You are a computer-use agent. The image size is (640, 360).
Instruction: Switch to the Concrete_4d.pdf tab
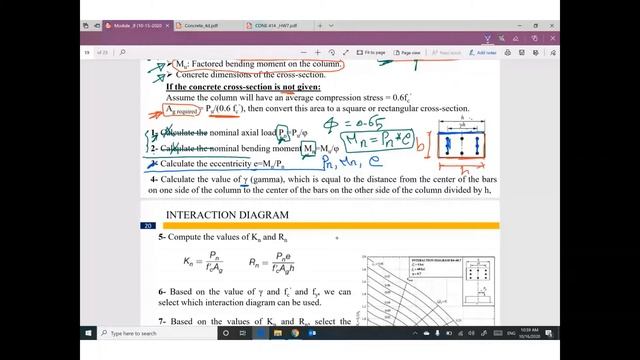[209, 25]
